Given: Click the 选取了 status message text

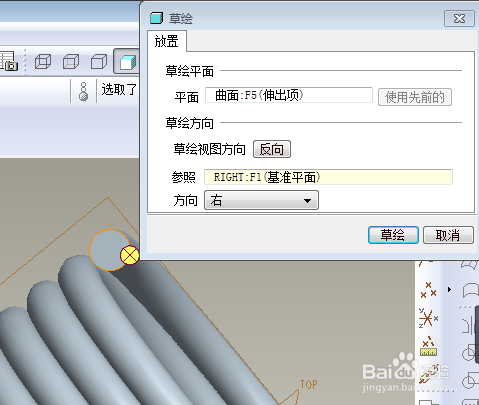Looking at the screenshot, I should click(119, 89).
